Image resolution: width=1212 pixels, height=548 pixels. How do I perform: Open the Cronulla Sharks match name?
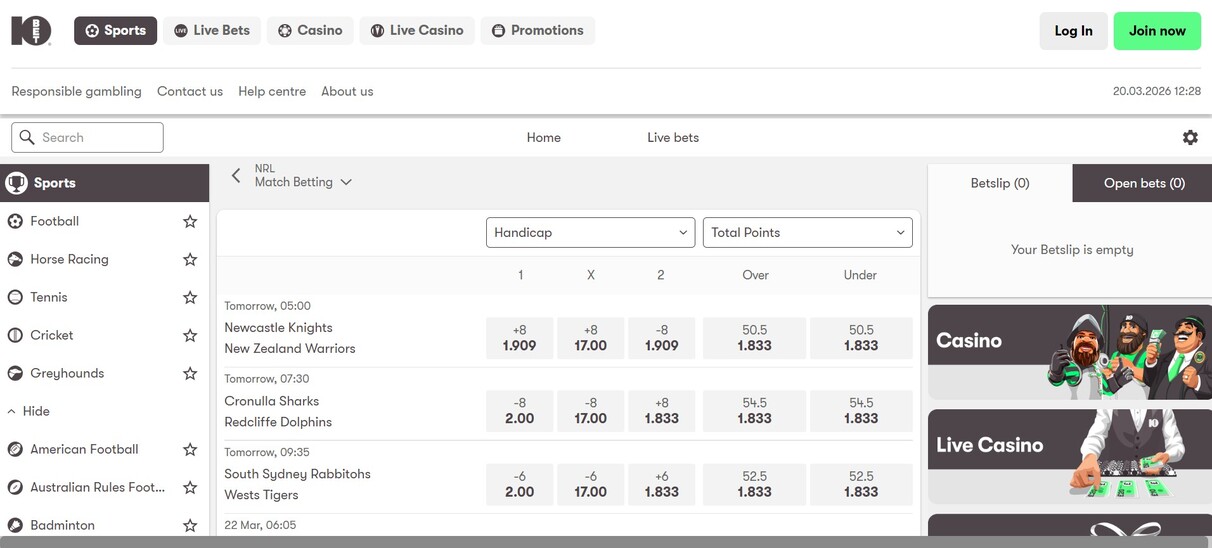point(271,401)
